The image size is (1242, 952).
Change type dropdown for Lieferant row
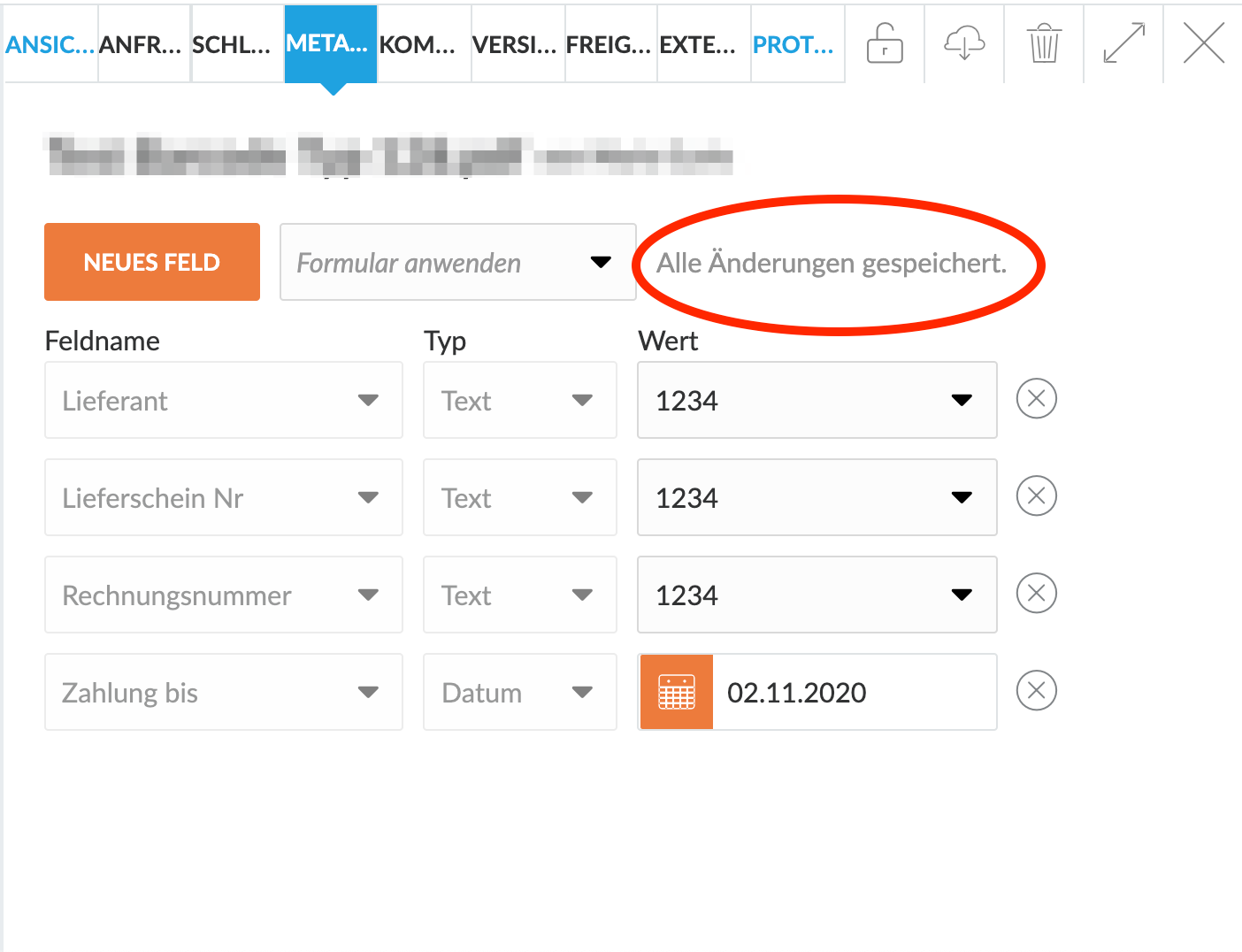(x=520, y=400)
